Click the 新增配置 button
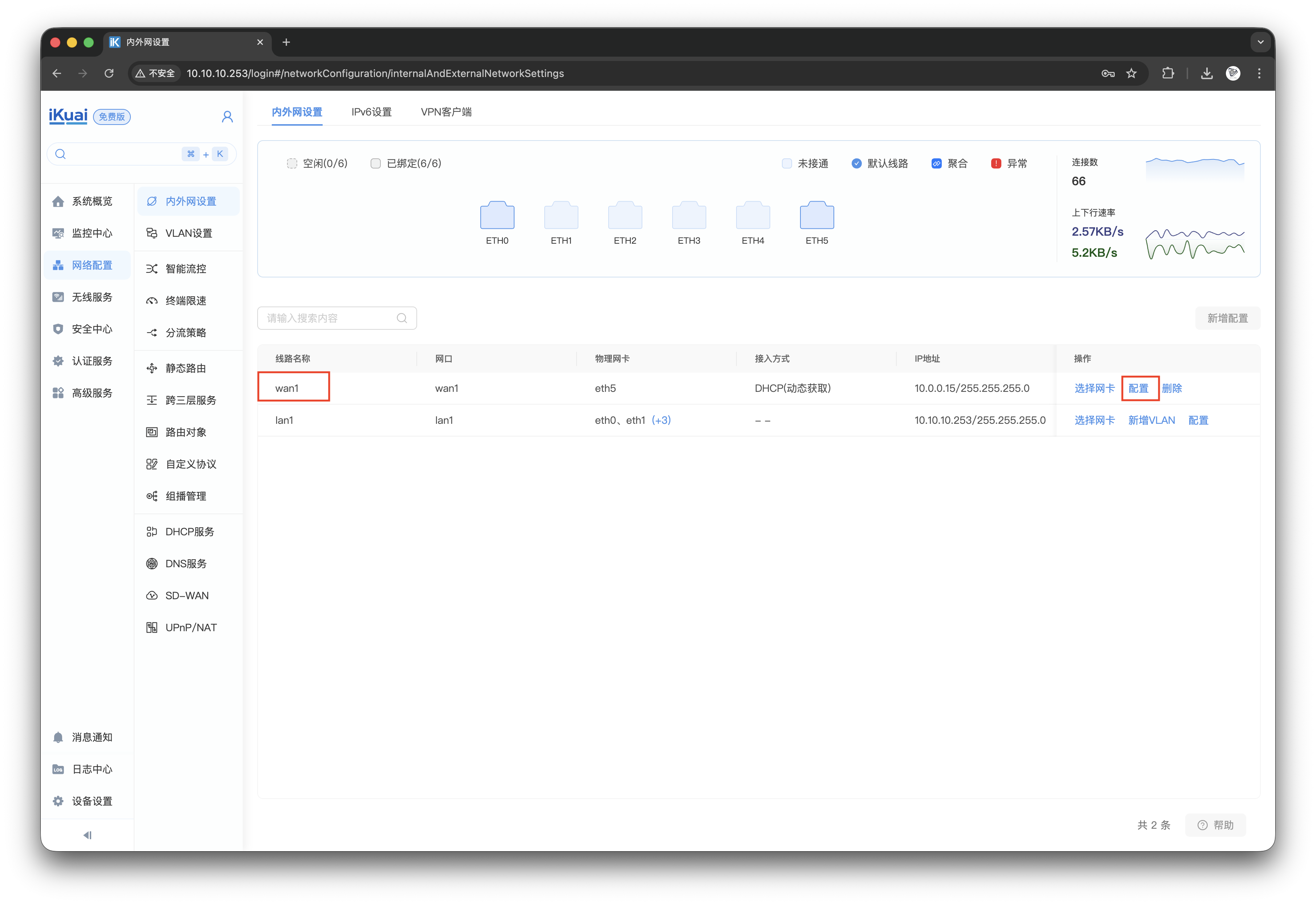Screen dimensions: 1316x905 1227,318
